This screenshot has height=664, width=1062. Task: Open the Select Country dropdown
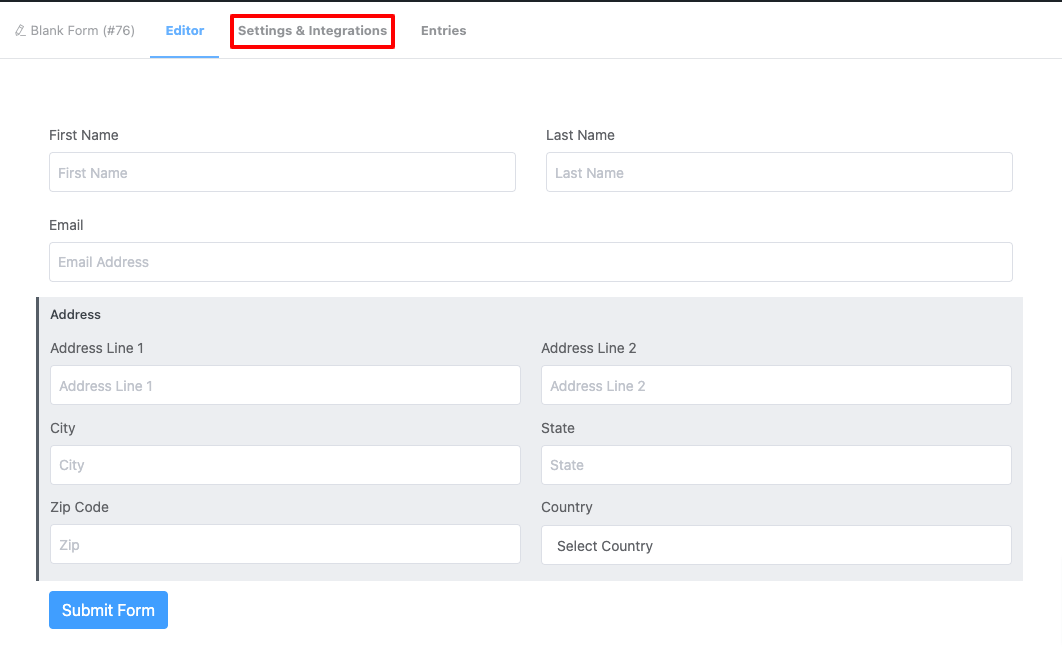coord(776,545)
